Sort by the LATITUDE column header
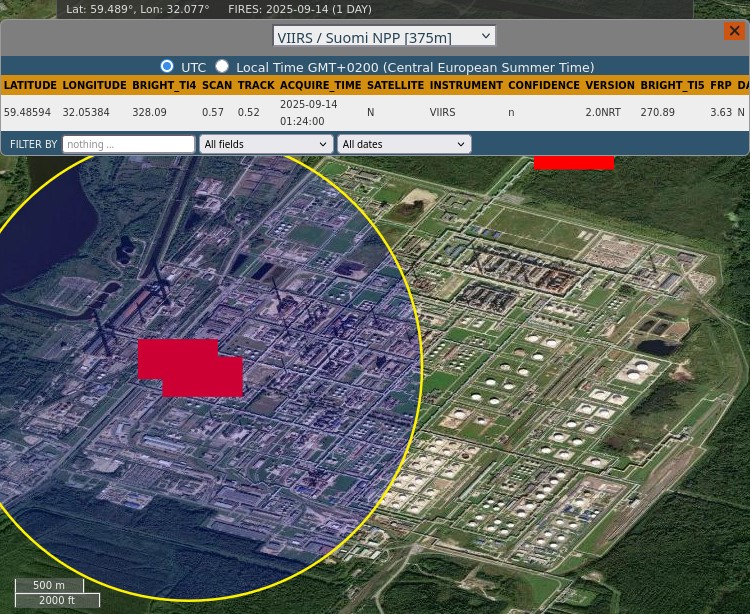 click(30, 86)
